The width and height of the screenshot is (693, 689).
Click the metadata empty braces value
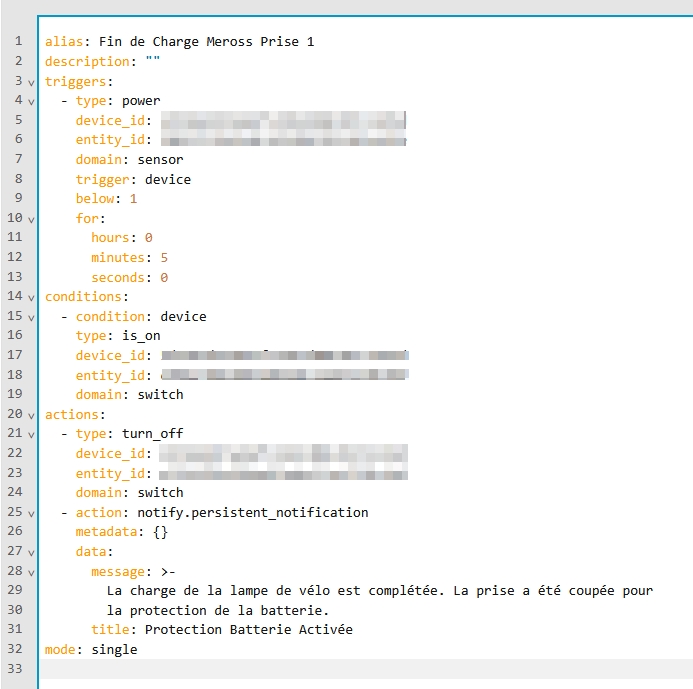pos(160,532)
